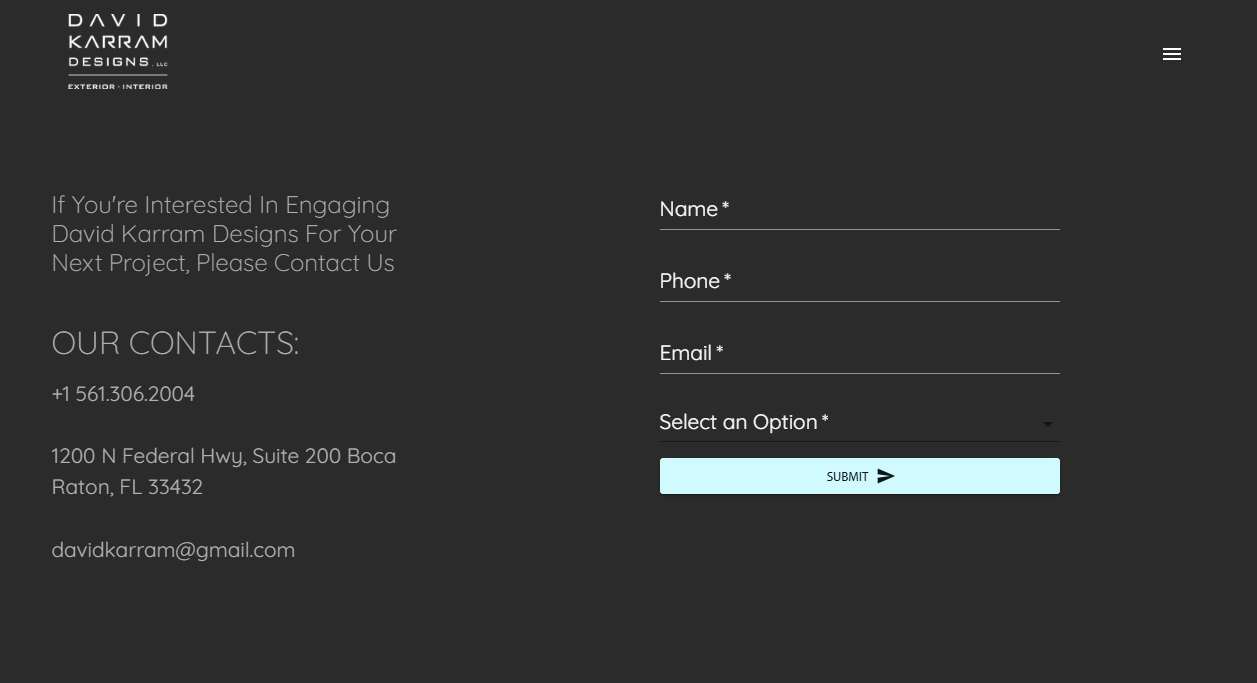Screen dimensions: 1257x683
Task: Click the SUBMIT text label
Action: coord(847,477)
